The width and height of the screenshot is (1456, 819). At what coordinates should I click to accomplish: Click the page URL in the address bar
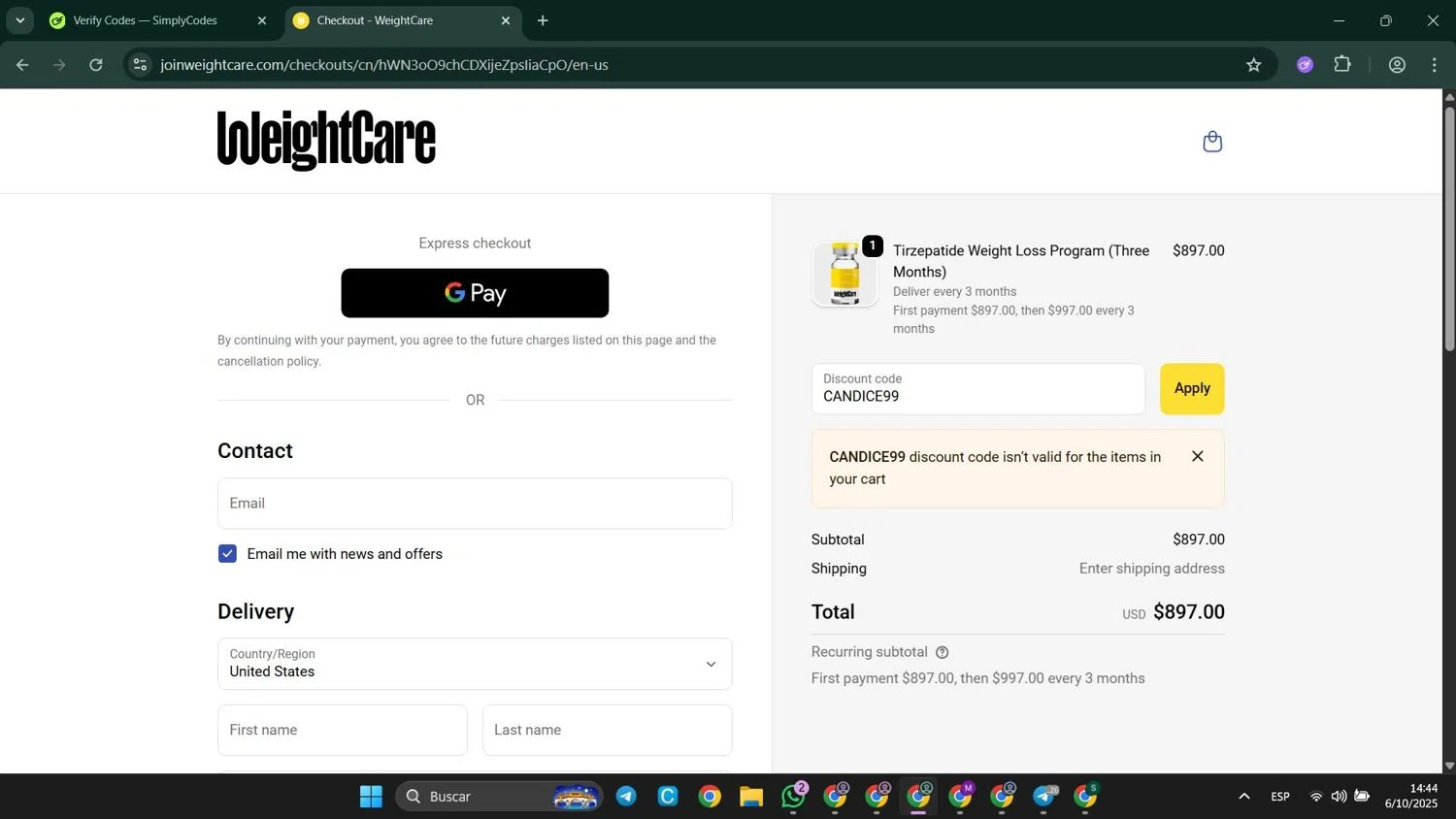pyautogui.click(x=384, y=65)
